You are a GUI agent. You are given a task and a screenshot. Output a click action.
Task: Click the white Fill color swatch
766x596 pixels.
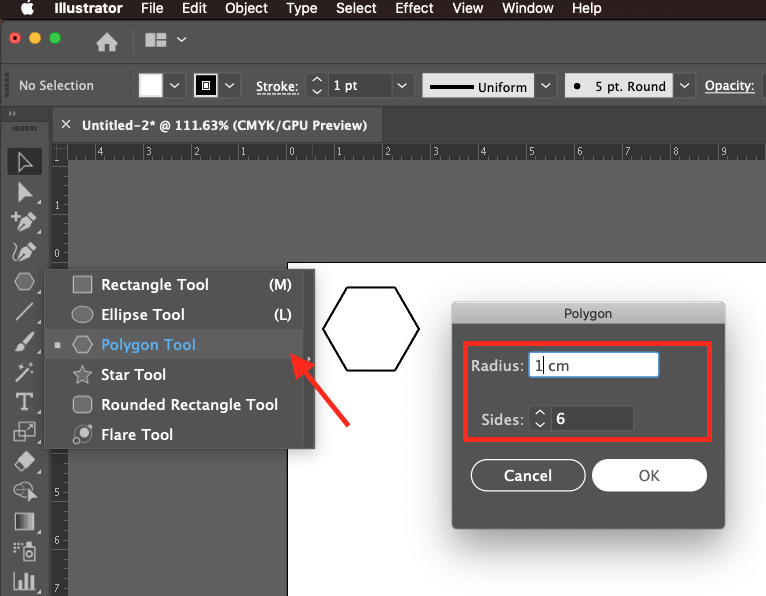click(x=151, y=86)
